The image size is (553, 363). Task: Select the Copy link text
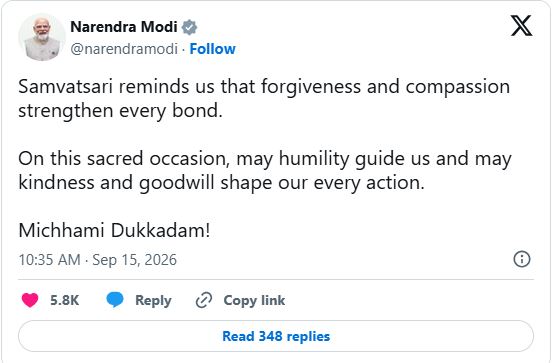[254, 301]
